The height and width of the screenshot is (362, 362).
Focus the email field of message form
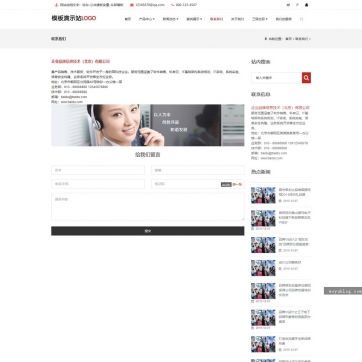(x=198, y=170)
